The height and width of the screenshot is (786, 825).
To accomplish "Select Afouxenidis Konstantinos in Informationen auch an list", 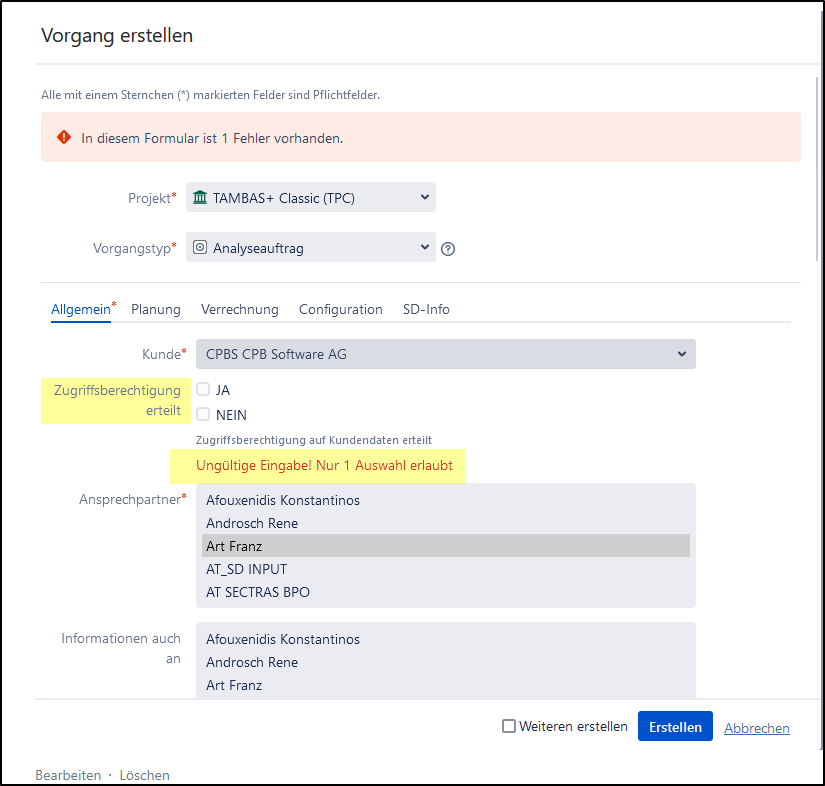I will click(x=446, y=639).
